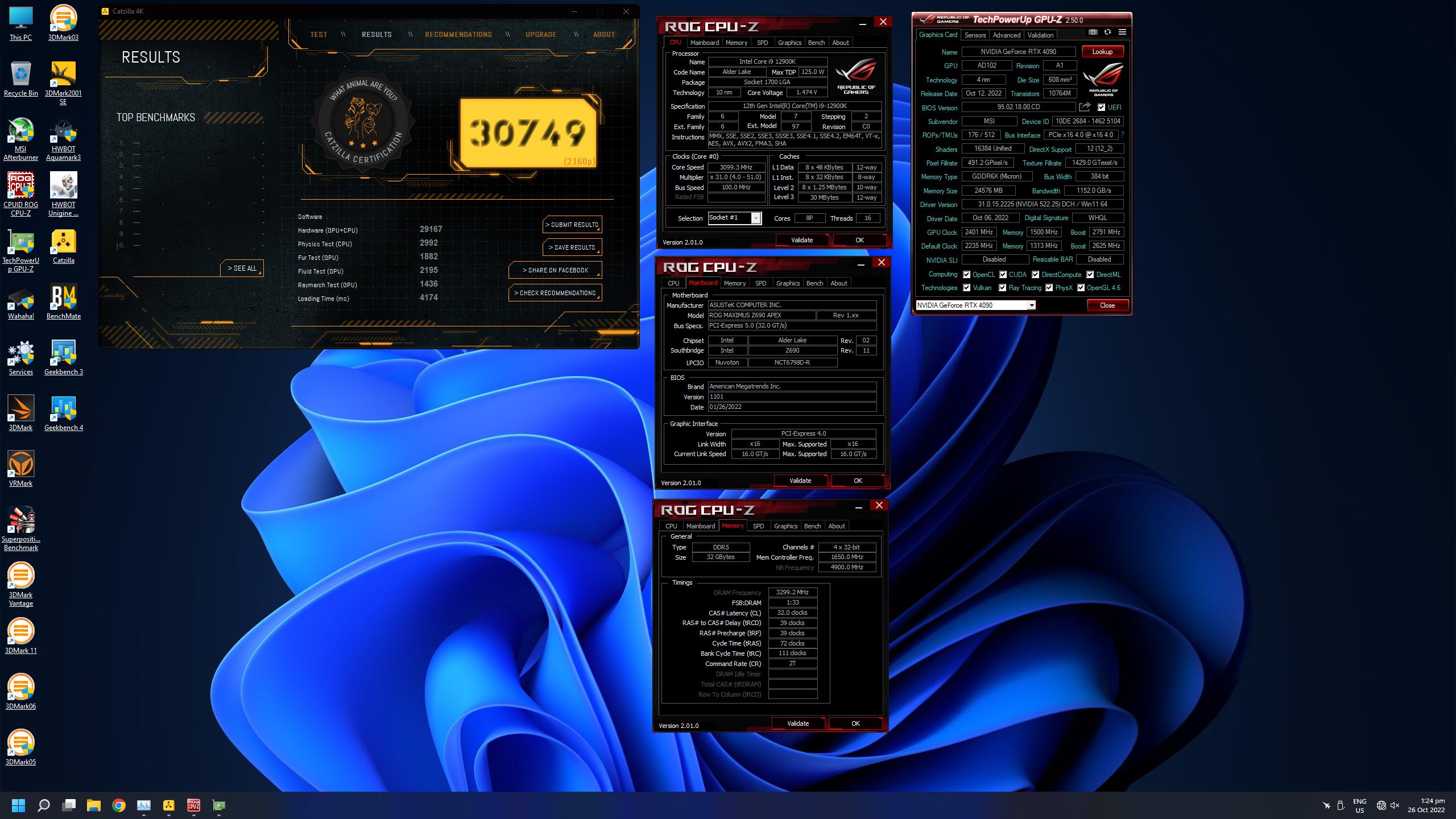Toggle the OpenCL checkbox in GPU-Z

click(966, 275)
